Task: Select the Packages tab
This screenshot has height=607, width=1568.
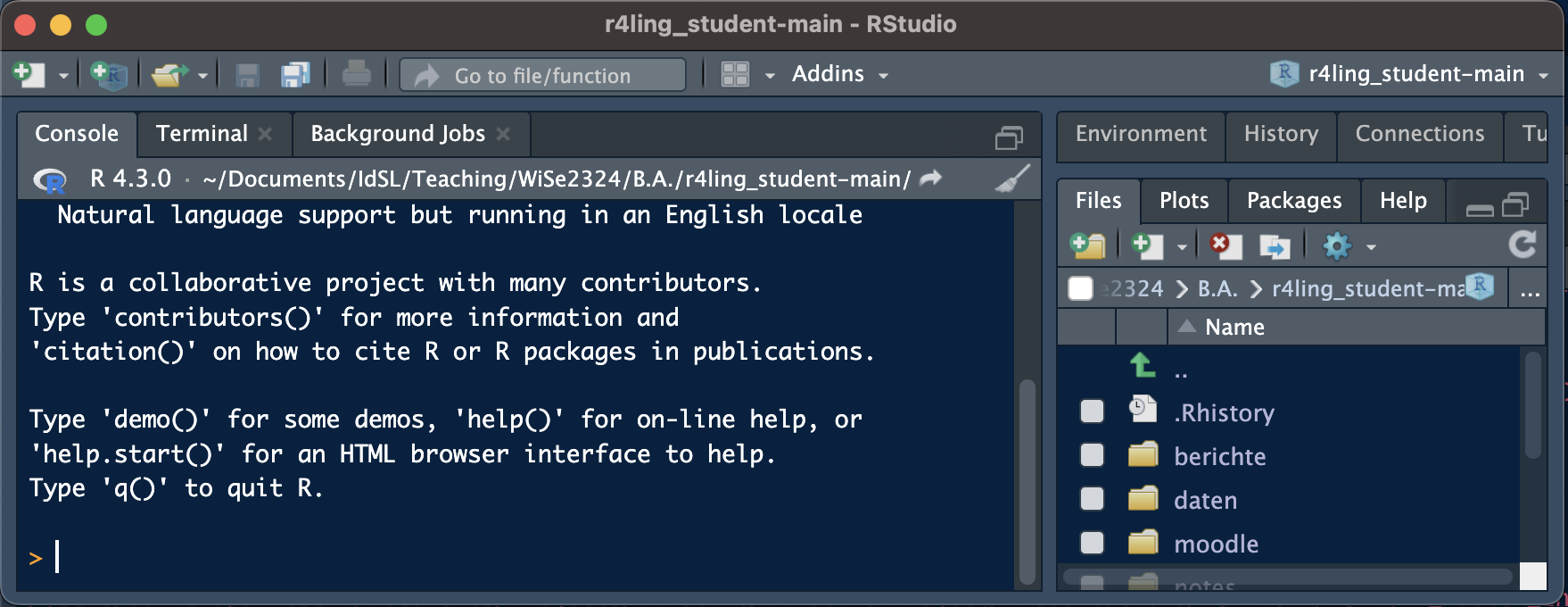Action: pyautogui.click(x=1294, y=201)
